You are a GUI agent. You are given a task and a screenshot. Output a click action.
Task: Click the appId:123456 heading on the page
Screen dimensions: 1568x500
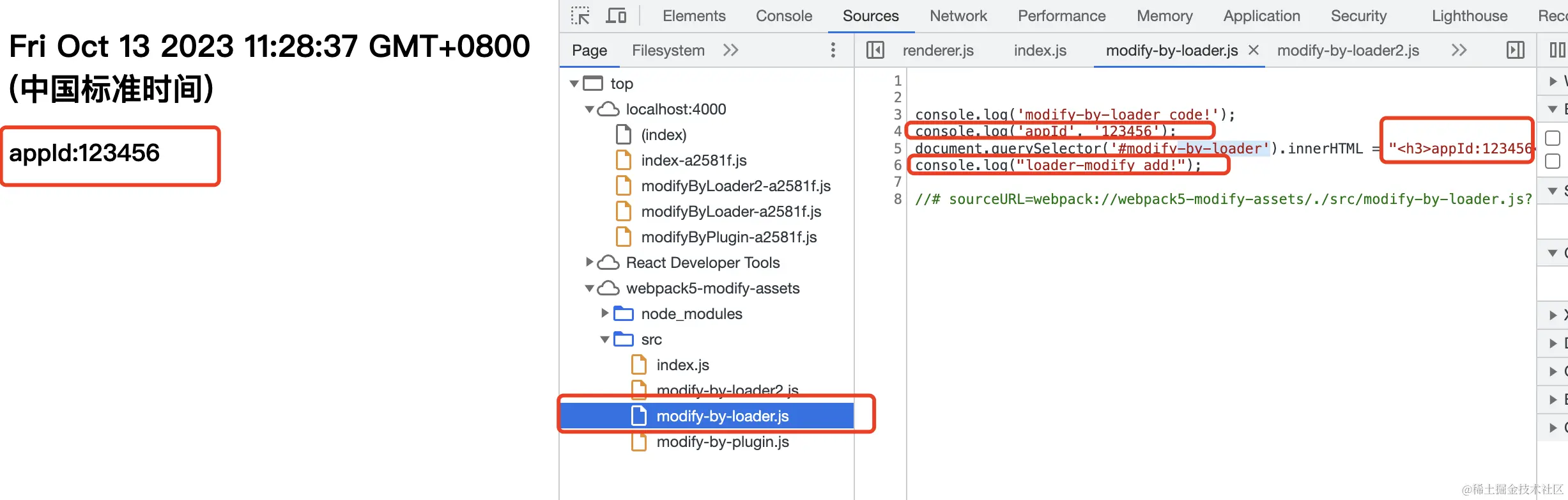[x=84, y=153]
